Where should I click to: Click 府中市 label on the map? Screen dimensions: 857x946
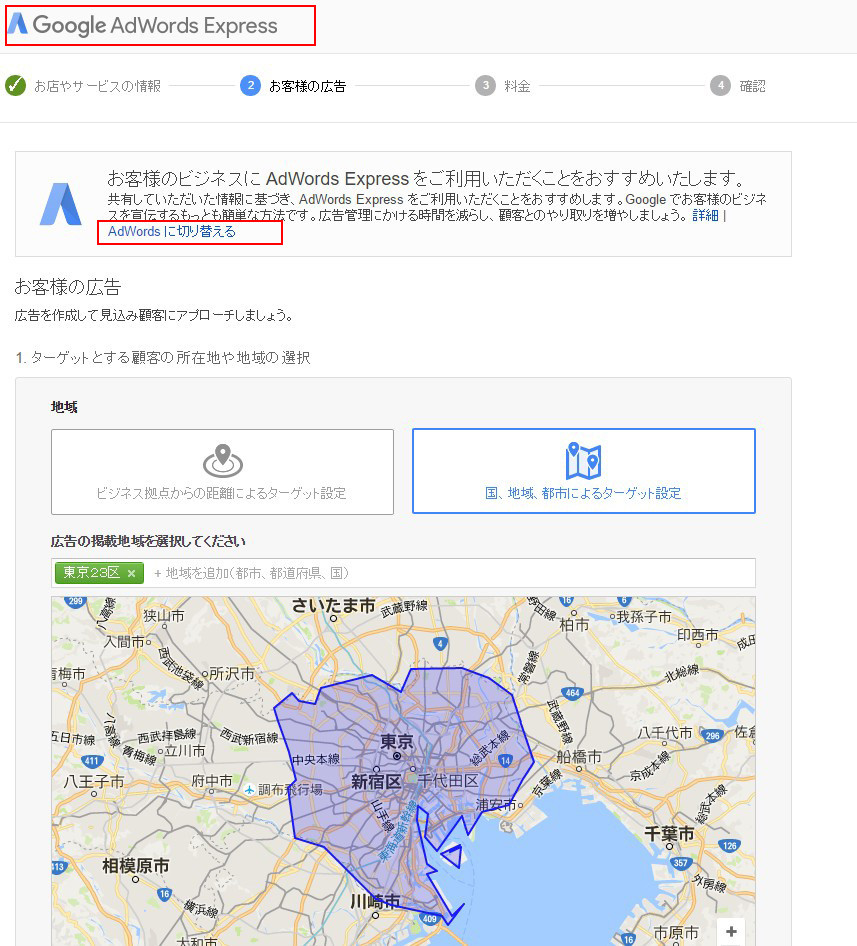212,781
